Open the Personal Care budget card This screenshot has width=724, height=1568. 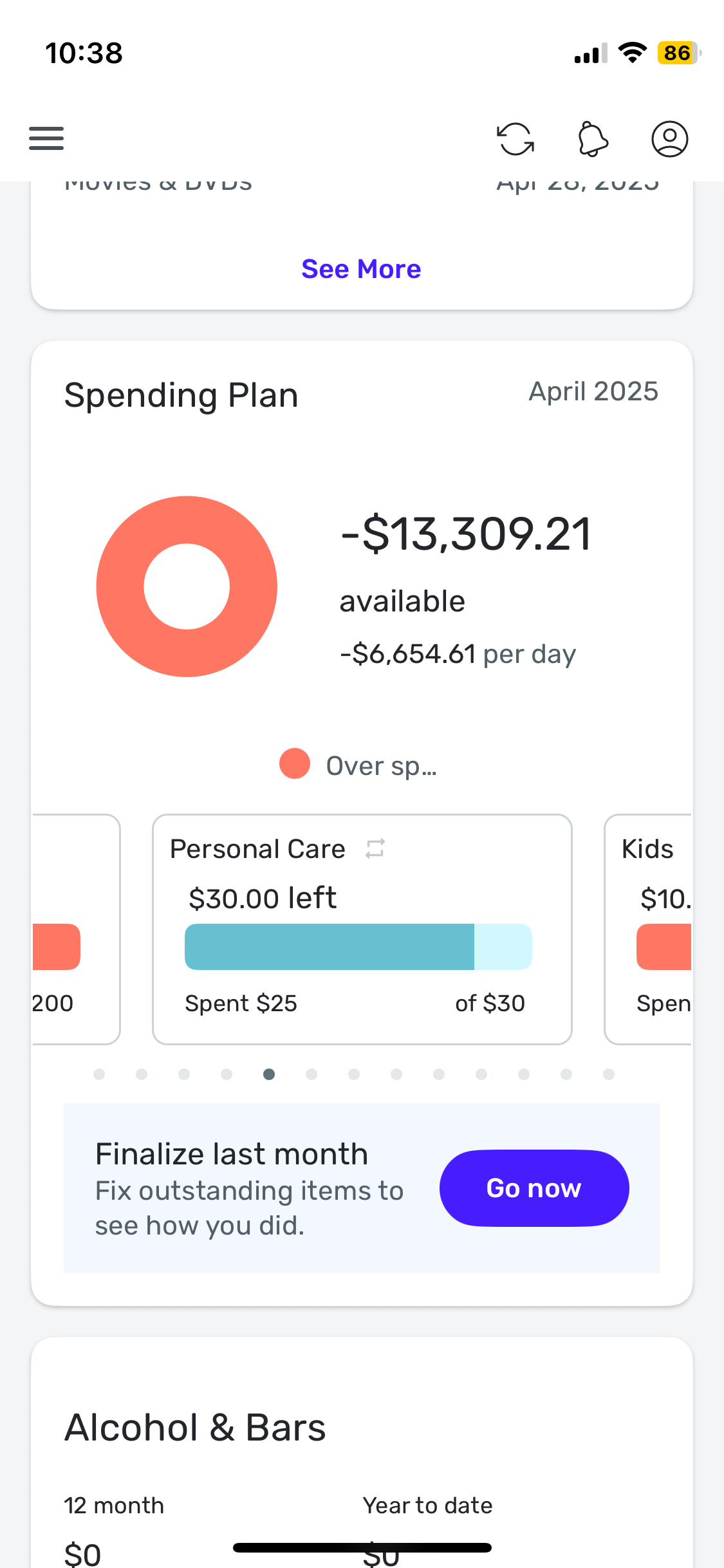(x=362, y=929)
